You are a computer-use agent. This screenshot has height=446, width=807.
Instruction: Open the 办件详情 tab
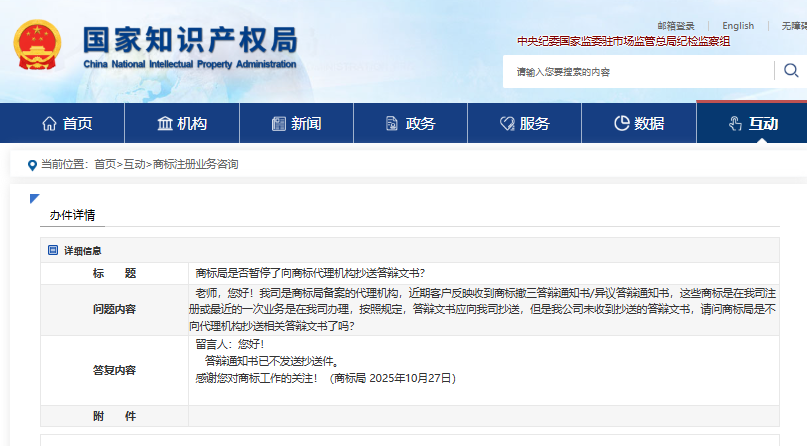pyautogui.click(x=73, y=215)
